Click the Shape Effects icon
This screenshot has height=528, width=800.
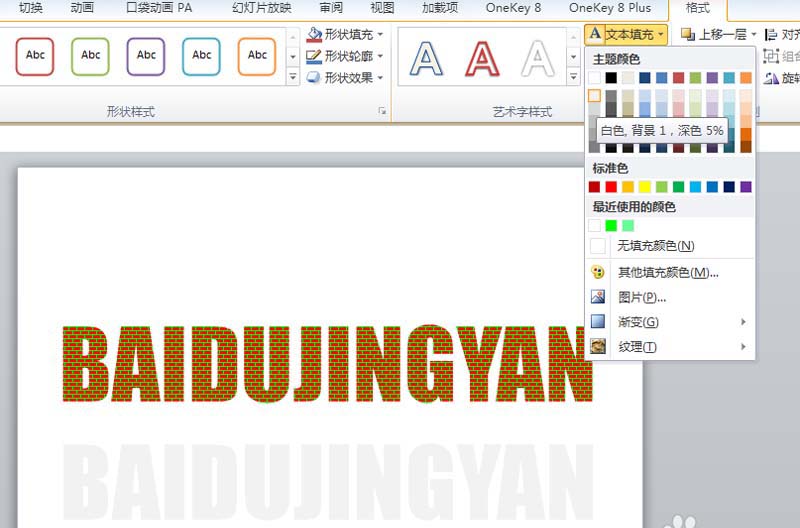pyautogui.click(x=314, y=78)
